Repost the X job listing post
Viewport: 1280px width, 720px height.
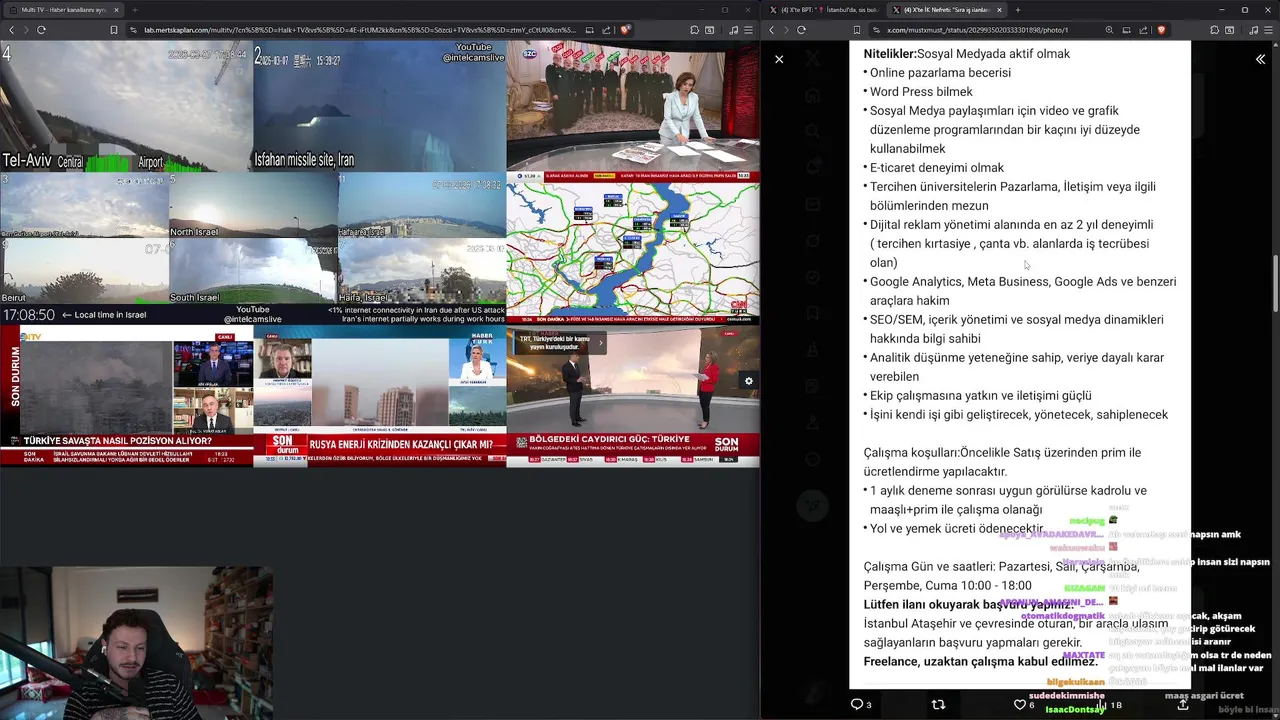pos(938,704)
